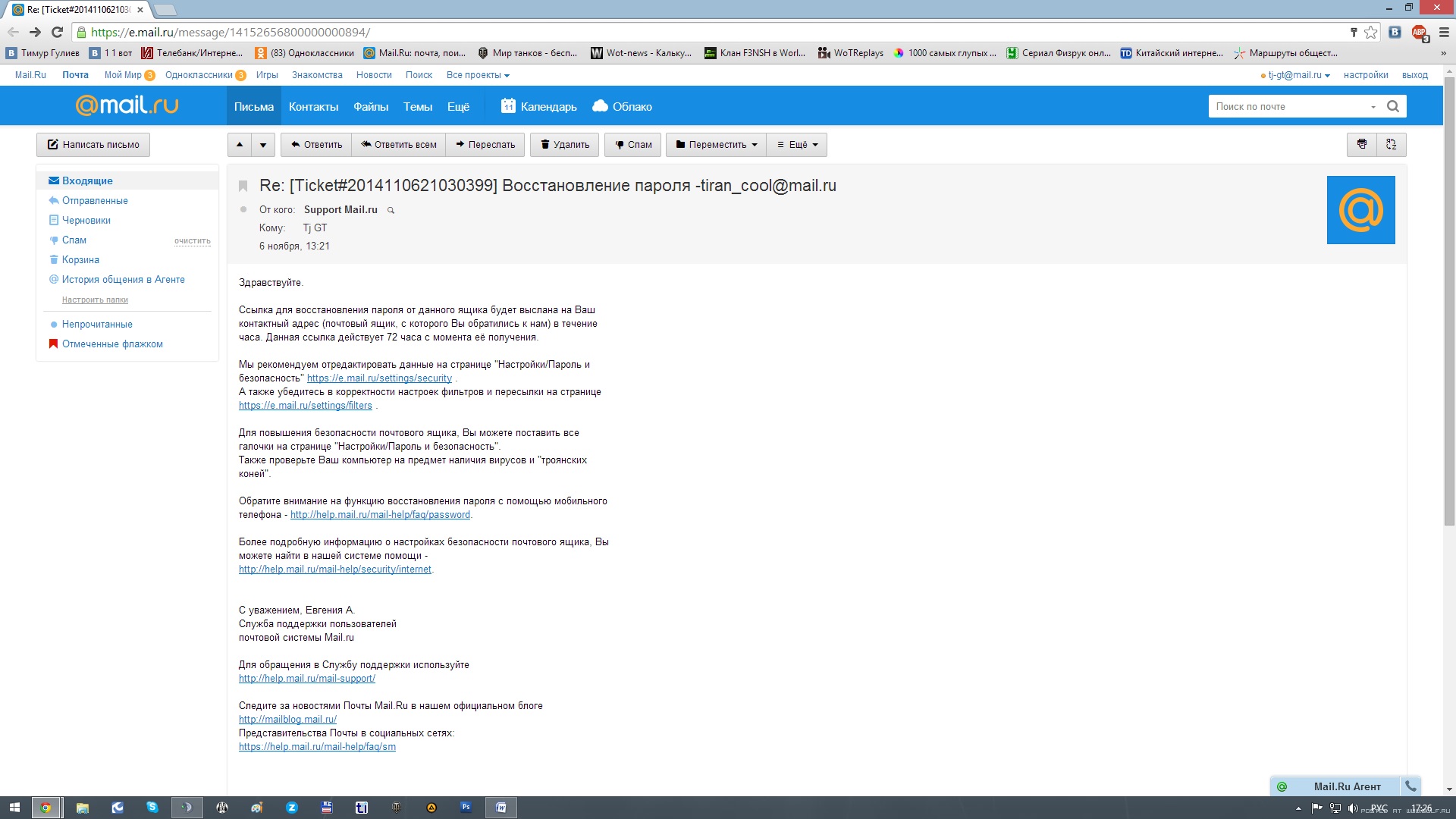1456x819 pixels.
Task: Expand bookmarks overflow chevron
Action: point(1443,53)
